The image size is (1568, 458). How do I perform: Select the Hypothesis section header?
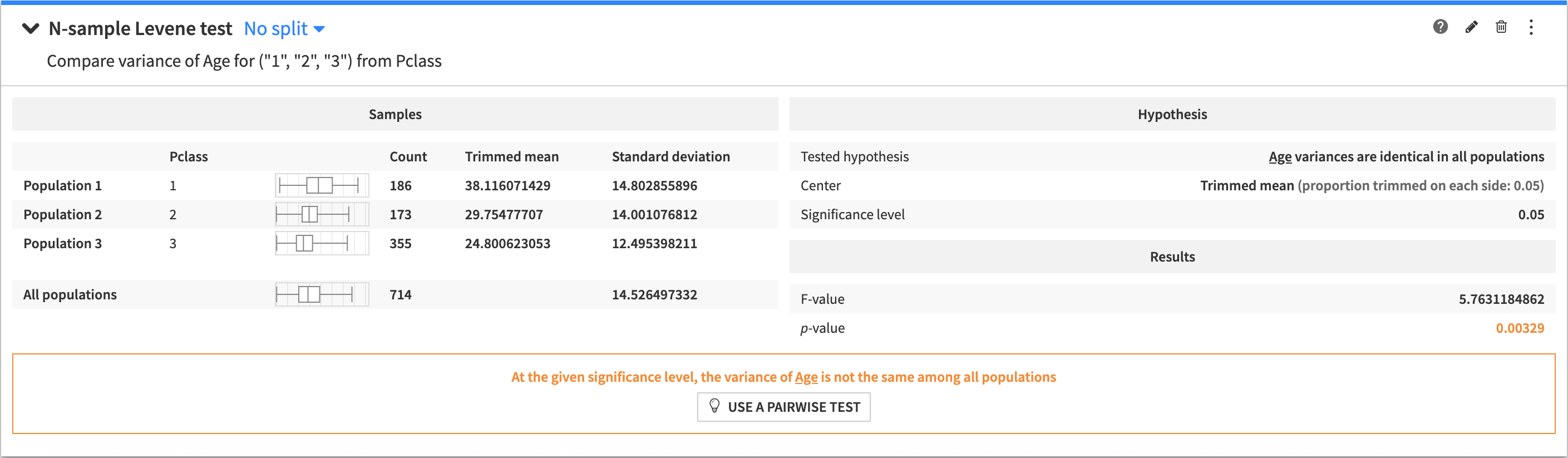pyautogui.click(x=1172, y=114)
